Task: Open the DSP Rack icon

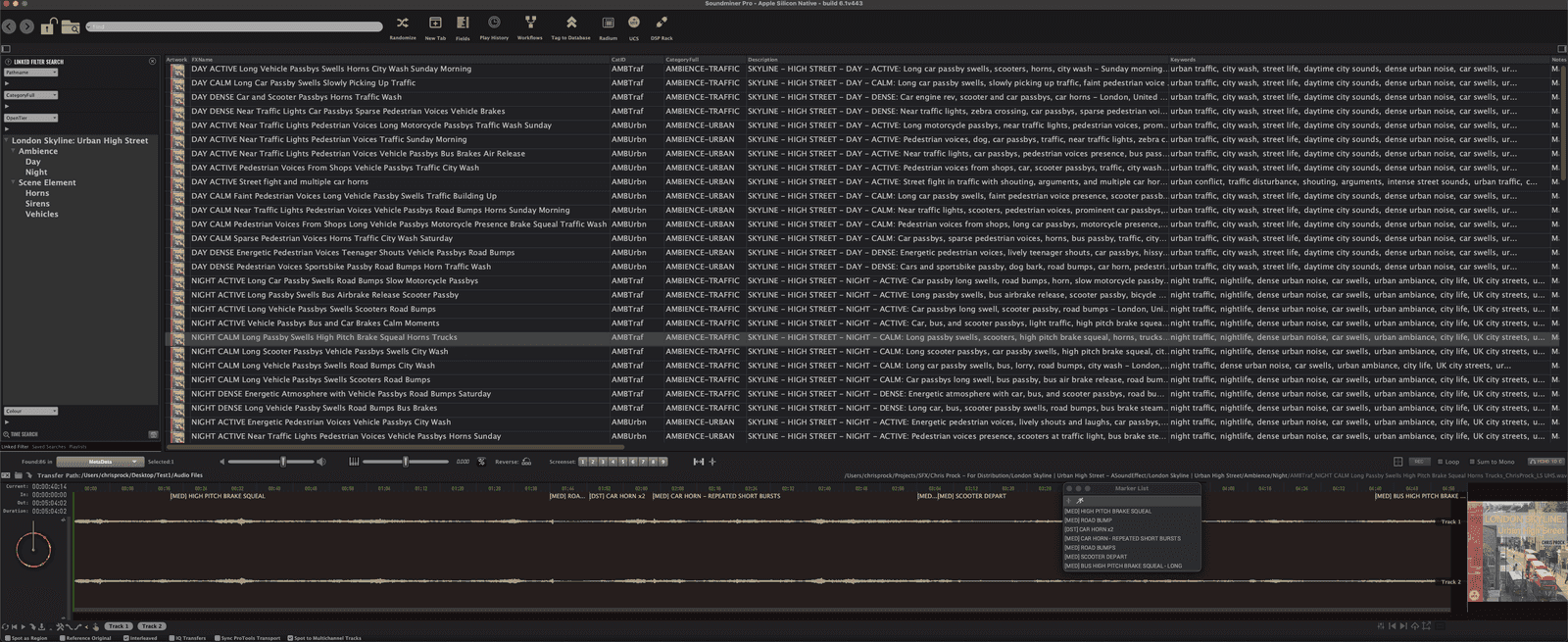Action: point(661,23)
